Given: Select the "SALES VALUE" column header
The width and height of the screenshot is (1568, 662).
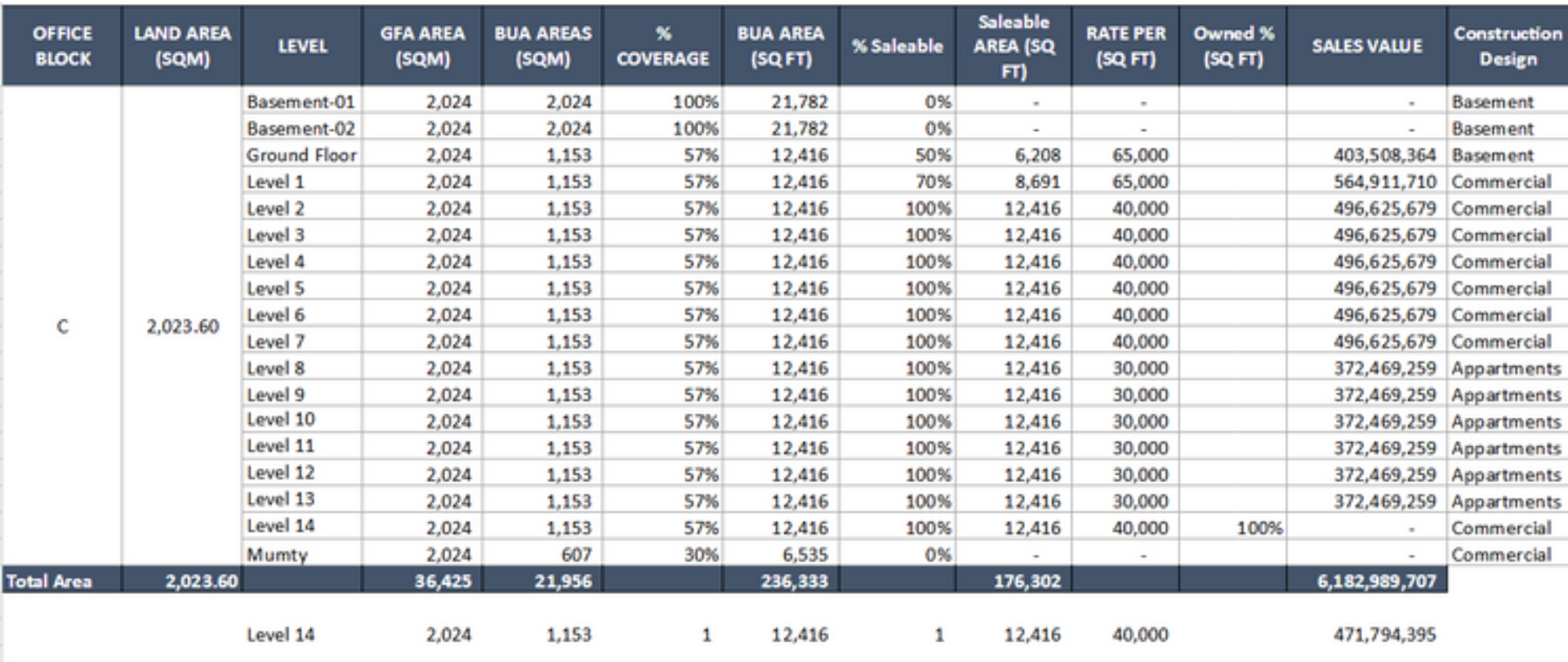Looking at the screenshot, I should [x=1367, y=46].
